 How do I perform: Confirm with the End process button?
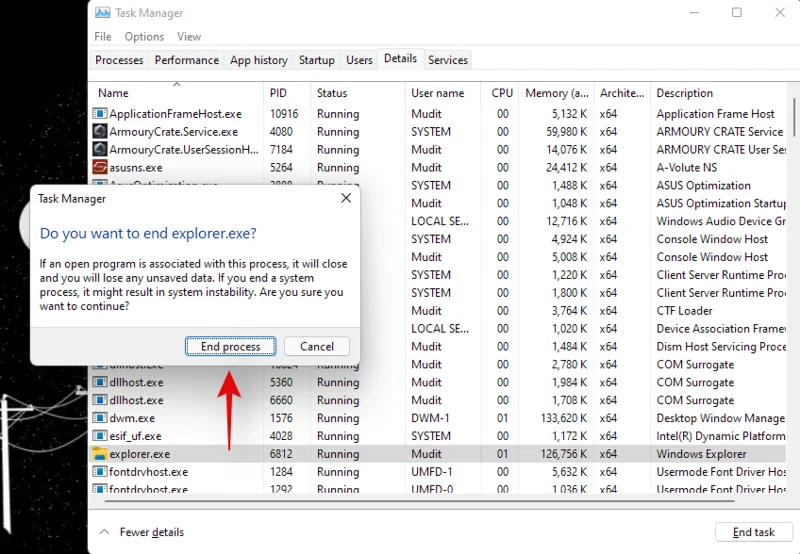230,347
